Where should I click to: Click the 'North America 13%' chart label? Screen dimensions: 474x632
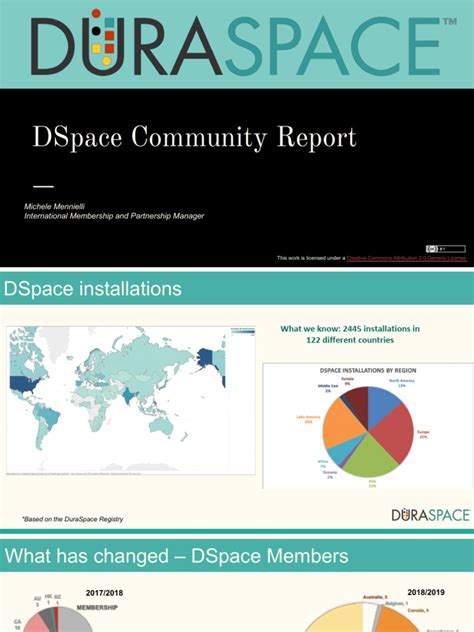tap(401, 383)
